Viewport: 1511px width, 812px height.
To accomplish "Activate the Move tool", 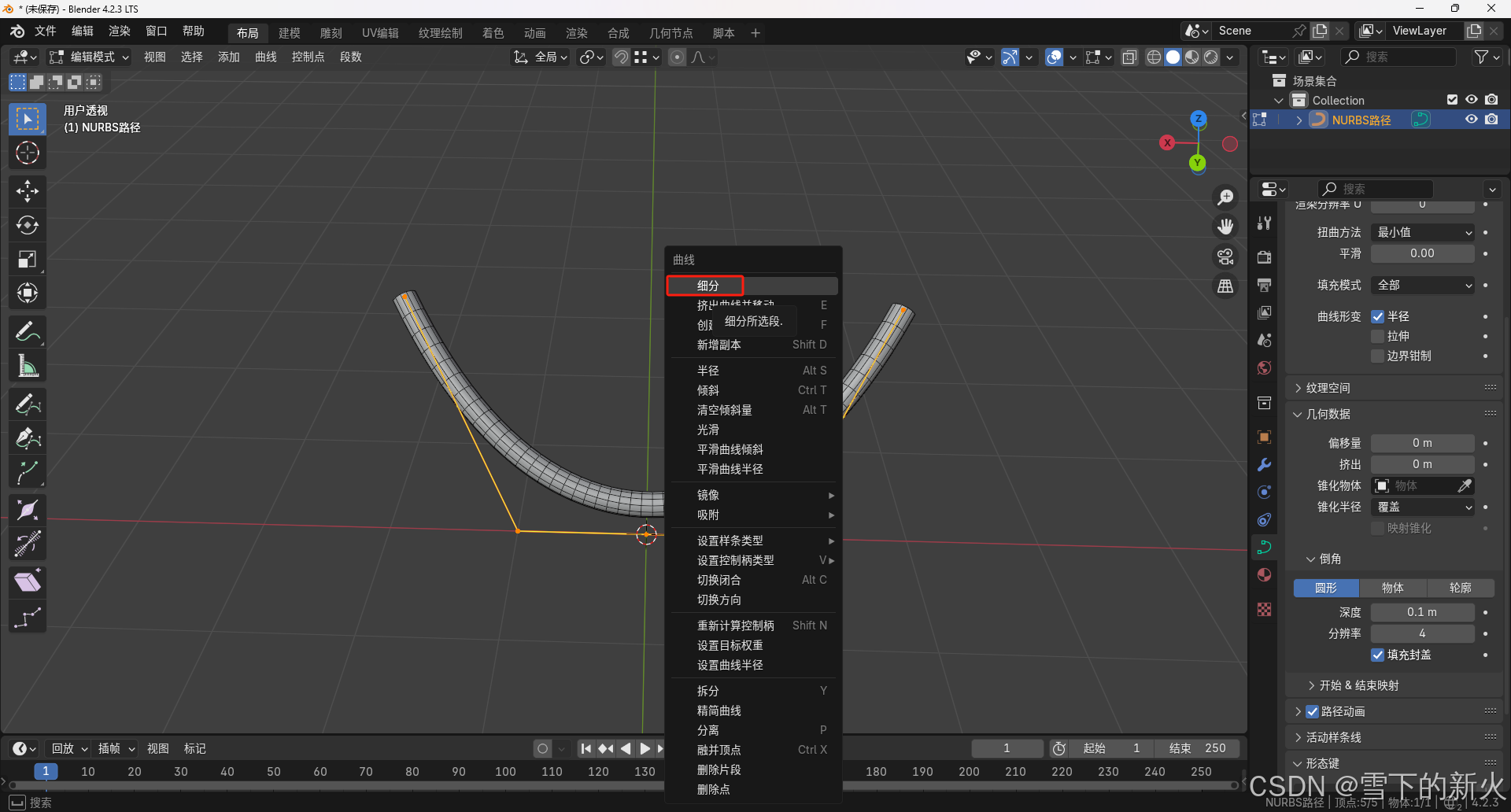I will (28, 191).
